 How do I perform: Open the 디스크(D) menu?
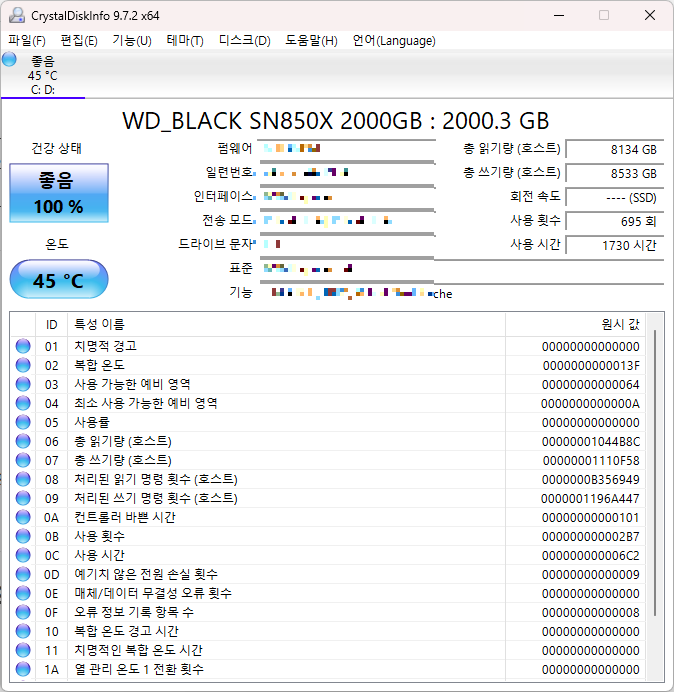pos(245,41)
